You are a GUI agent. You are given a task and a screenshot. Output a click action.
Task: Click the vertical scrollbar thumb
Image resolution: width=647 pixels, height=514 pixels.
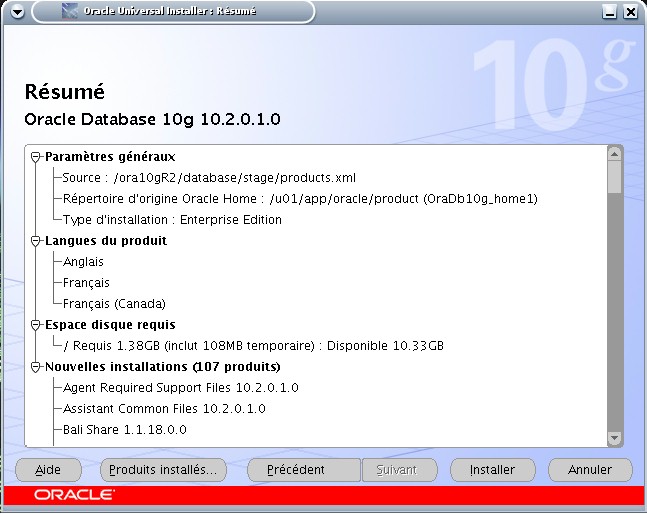coord(614,177)
